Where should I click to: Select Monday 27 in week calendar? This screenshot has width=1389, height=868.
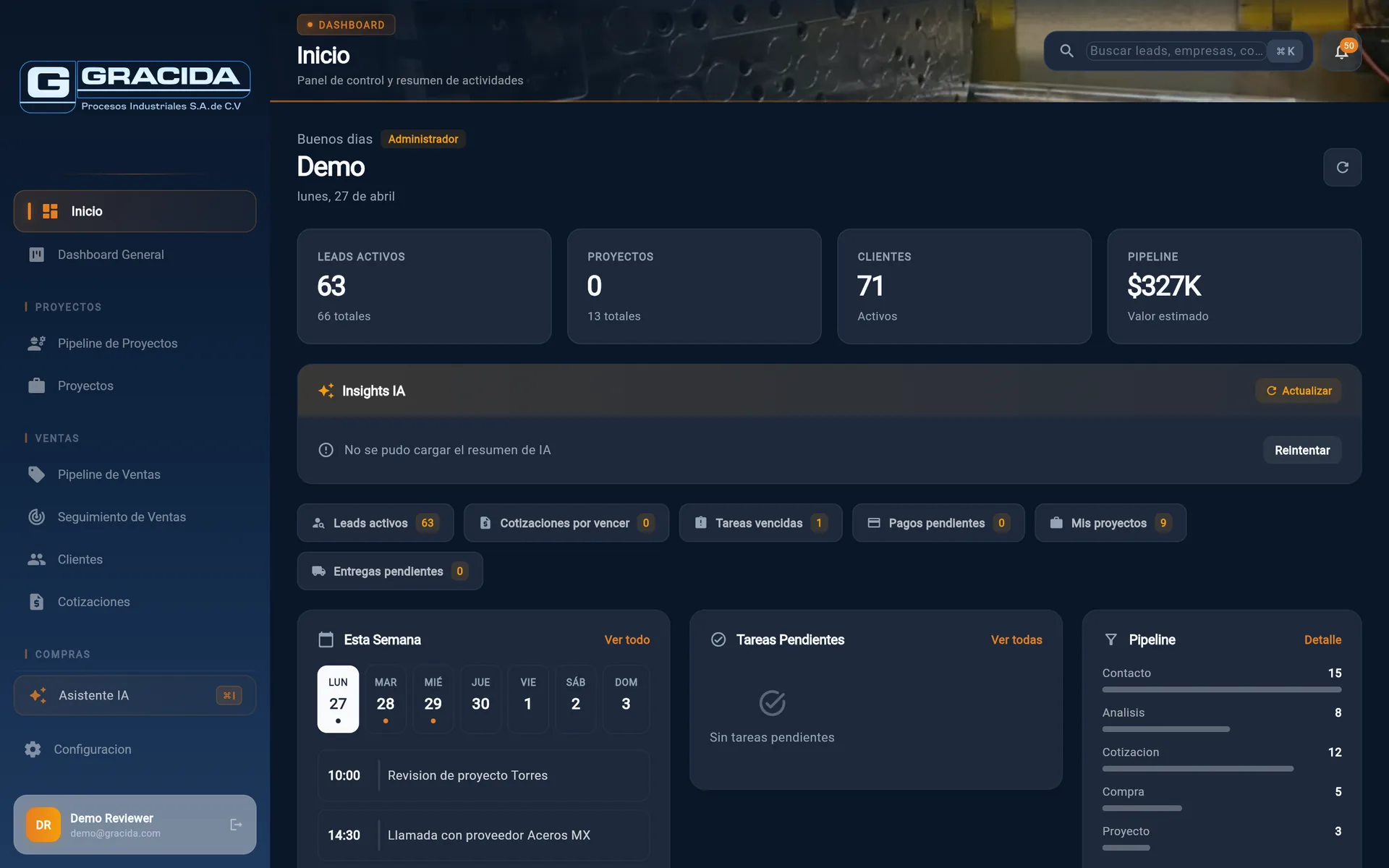tap(338, 699)
